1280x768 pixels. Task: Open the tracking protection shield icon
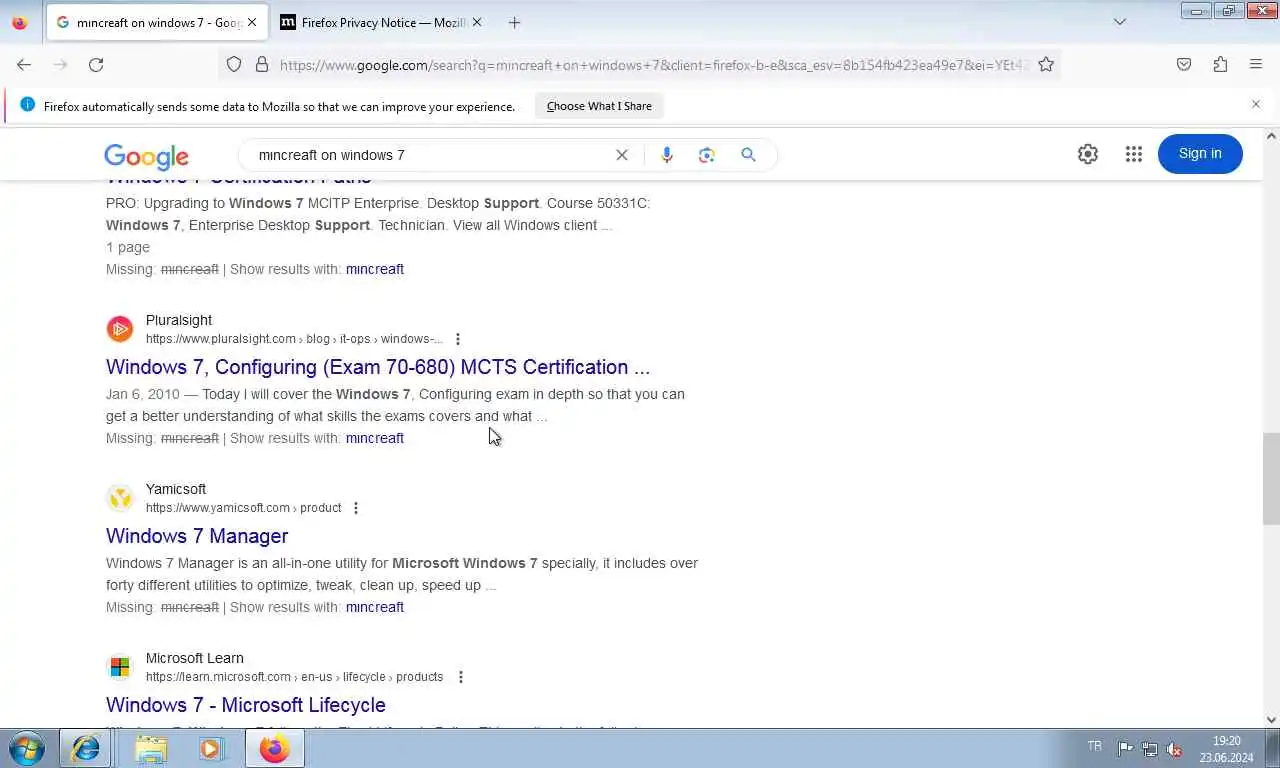(x=234, y=64)
